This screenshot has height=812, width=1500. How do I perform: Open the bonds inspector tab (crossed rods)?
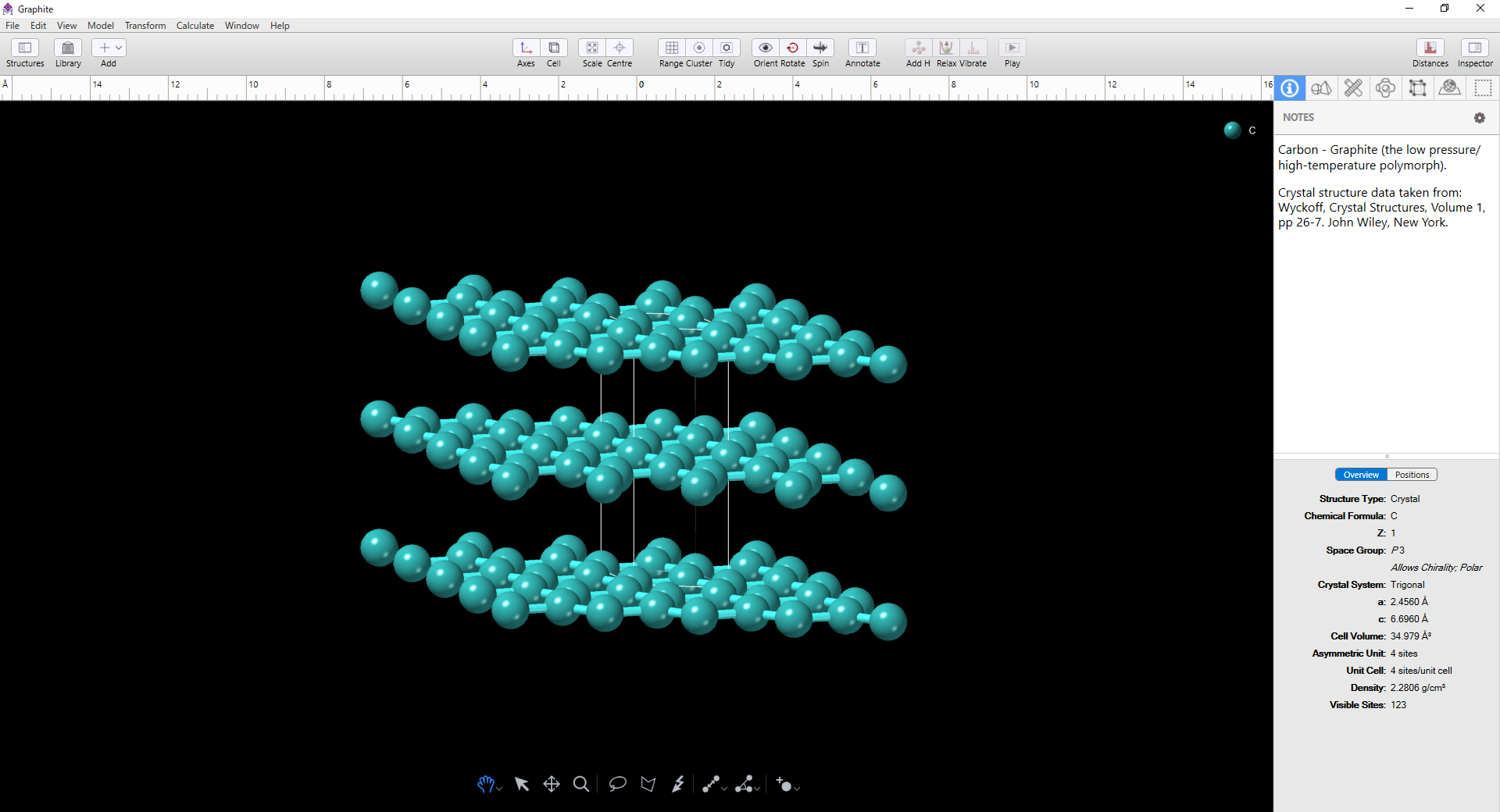1353,88
